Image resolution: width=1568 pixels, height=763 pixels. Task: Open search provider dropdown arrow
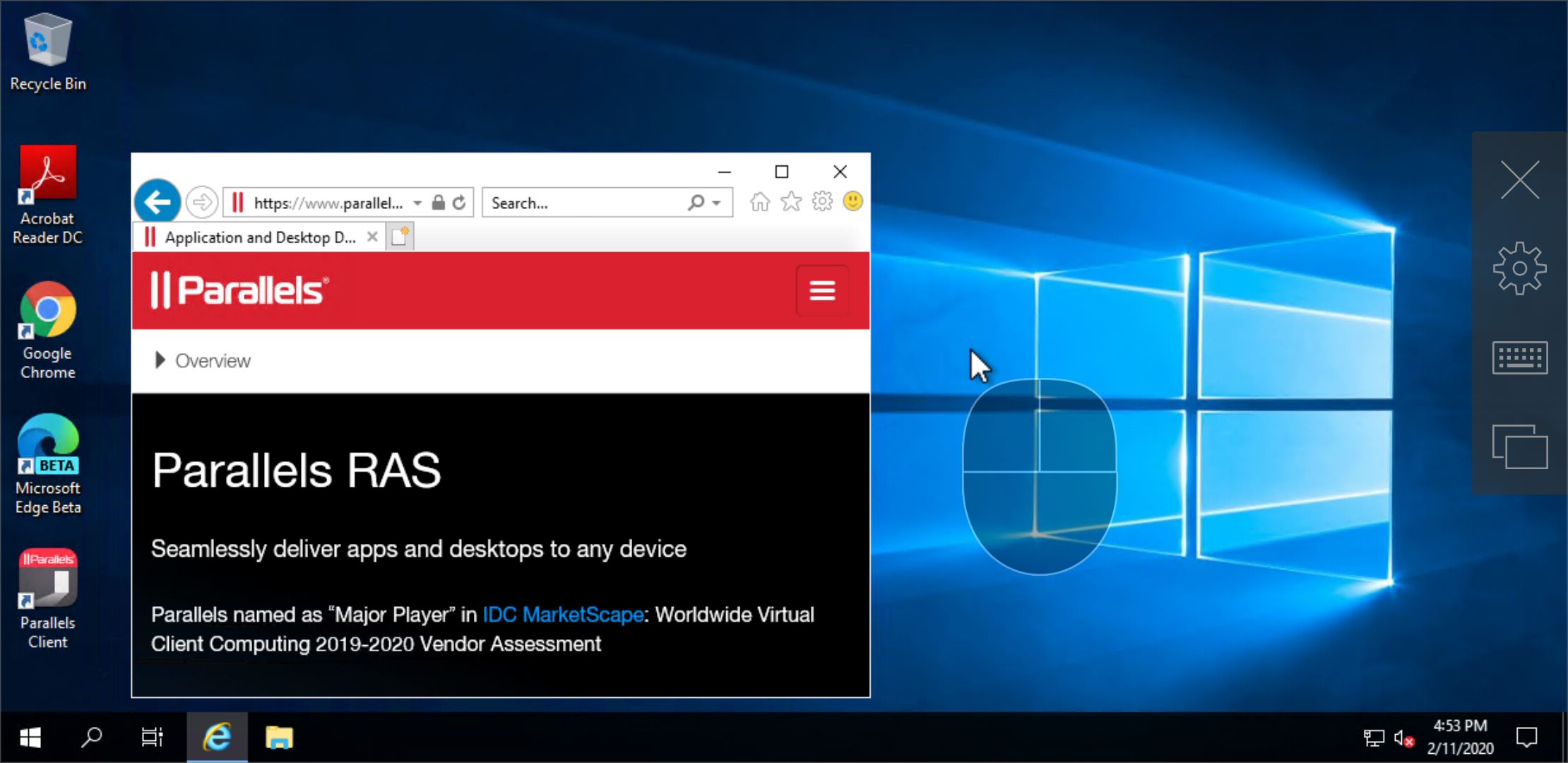[x=716, y=203]
